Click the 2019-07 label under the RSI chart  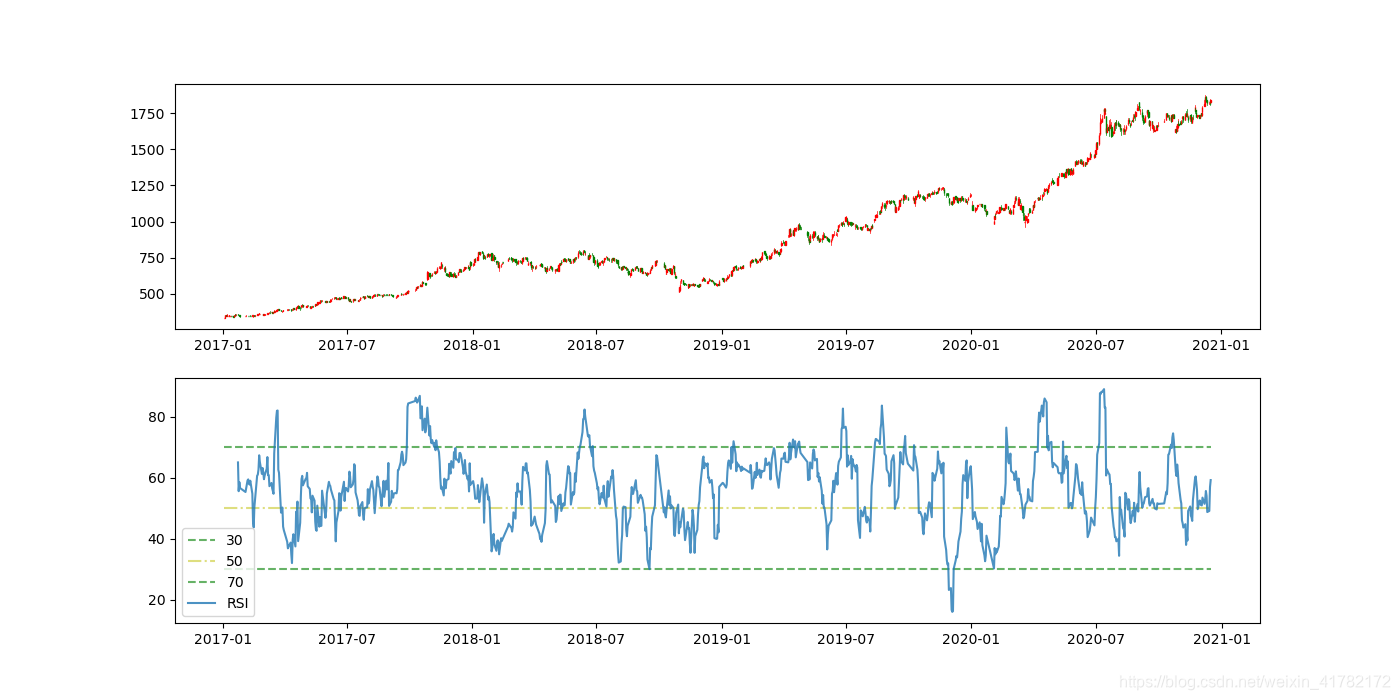846,639
